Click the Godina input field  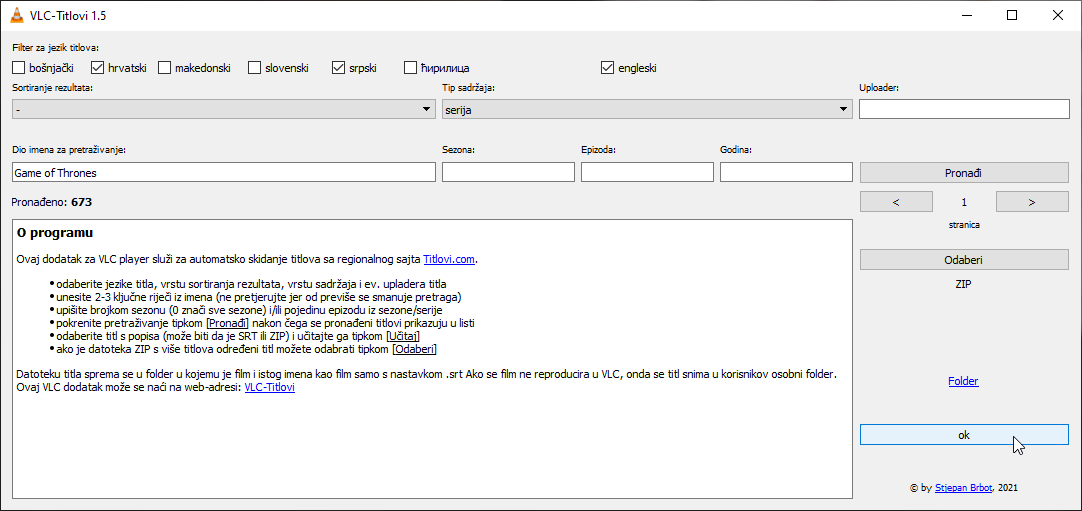[786, 172]
